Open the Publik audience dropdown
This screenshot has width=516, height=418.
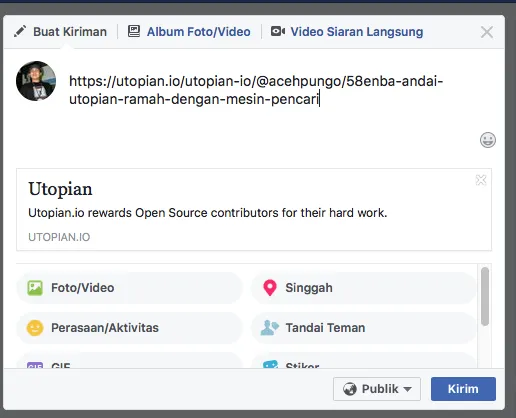(377, 389)
